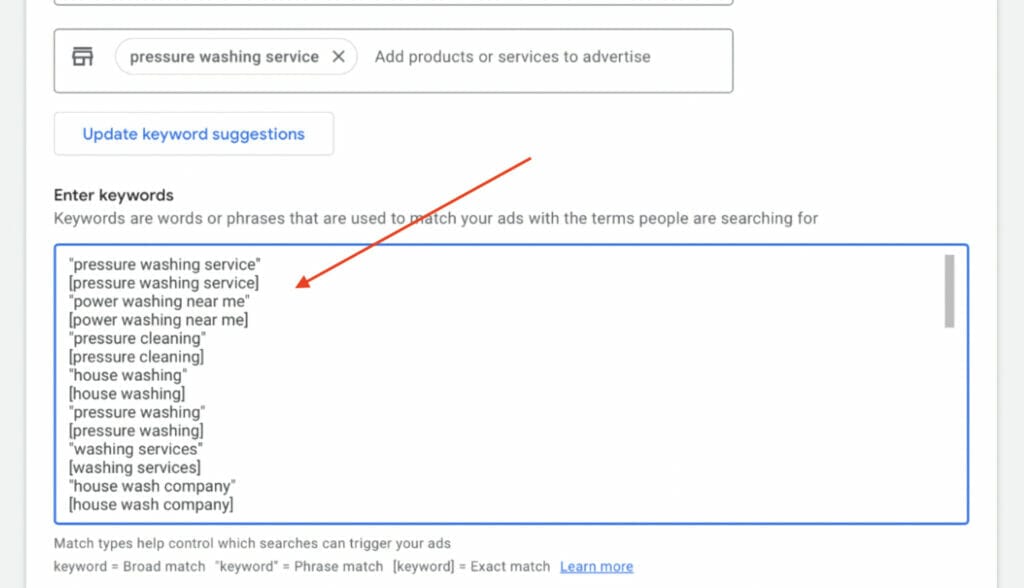Image resolution: width=1024 pixels, height=588 pixels.
Task: Click the keyword box scrollbar thumb
Action: click(949, 290)
